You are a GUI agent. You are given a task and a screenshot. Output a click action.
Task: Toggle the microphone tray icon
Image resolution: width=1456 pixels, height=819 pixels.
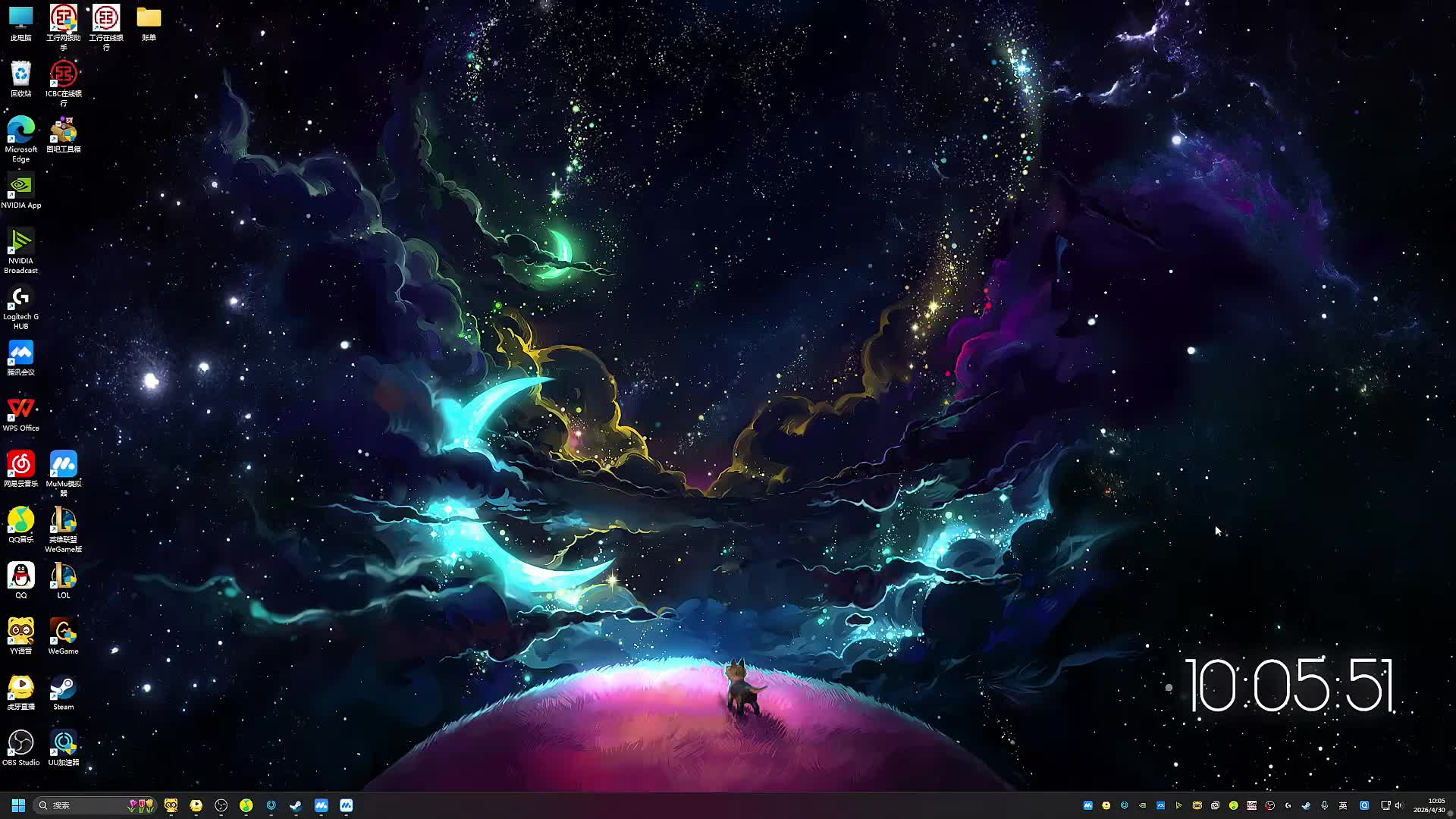1324,805
